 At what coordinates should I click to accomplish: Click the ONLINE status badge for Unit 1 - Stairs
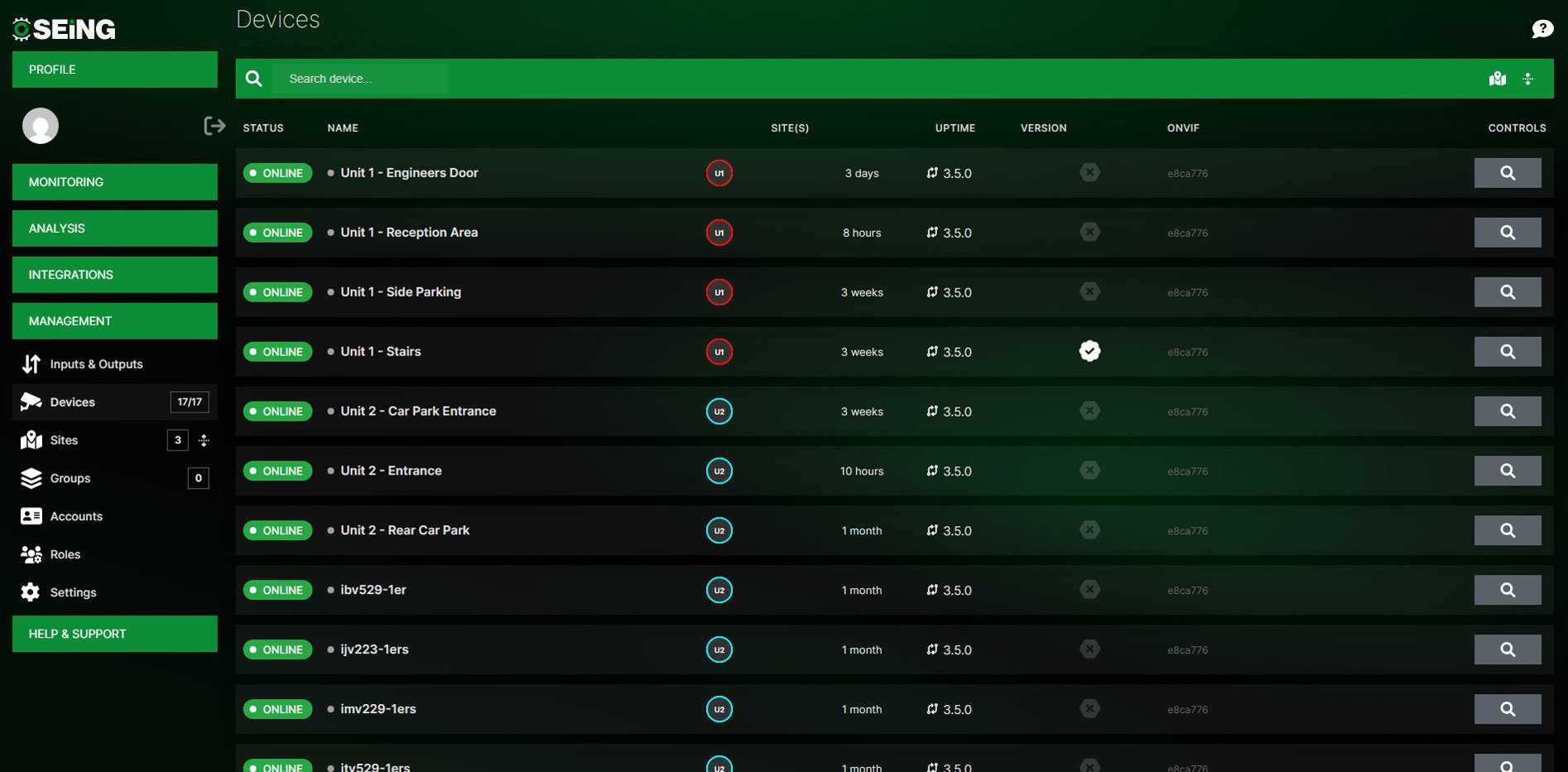pyautogui.click(x=277, y=352)
